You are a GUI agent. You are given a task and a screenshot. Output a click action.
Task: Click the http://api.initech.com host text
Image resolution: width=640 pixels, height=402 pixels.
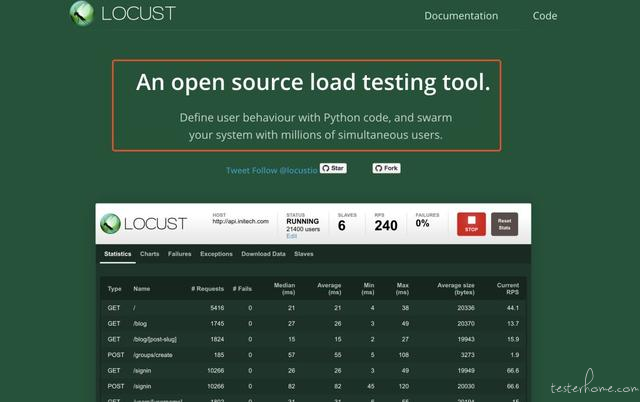click(241, 222)
